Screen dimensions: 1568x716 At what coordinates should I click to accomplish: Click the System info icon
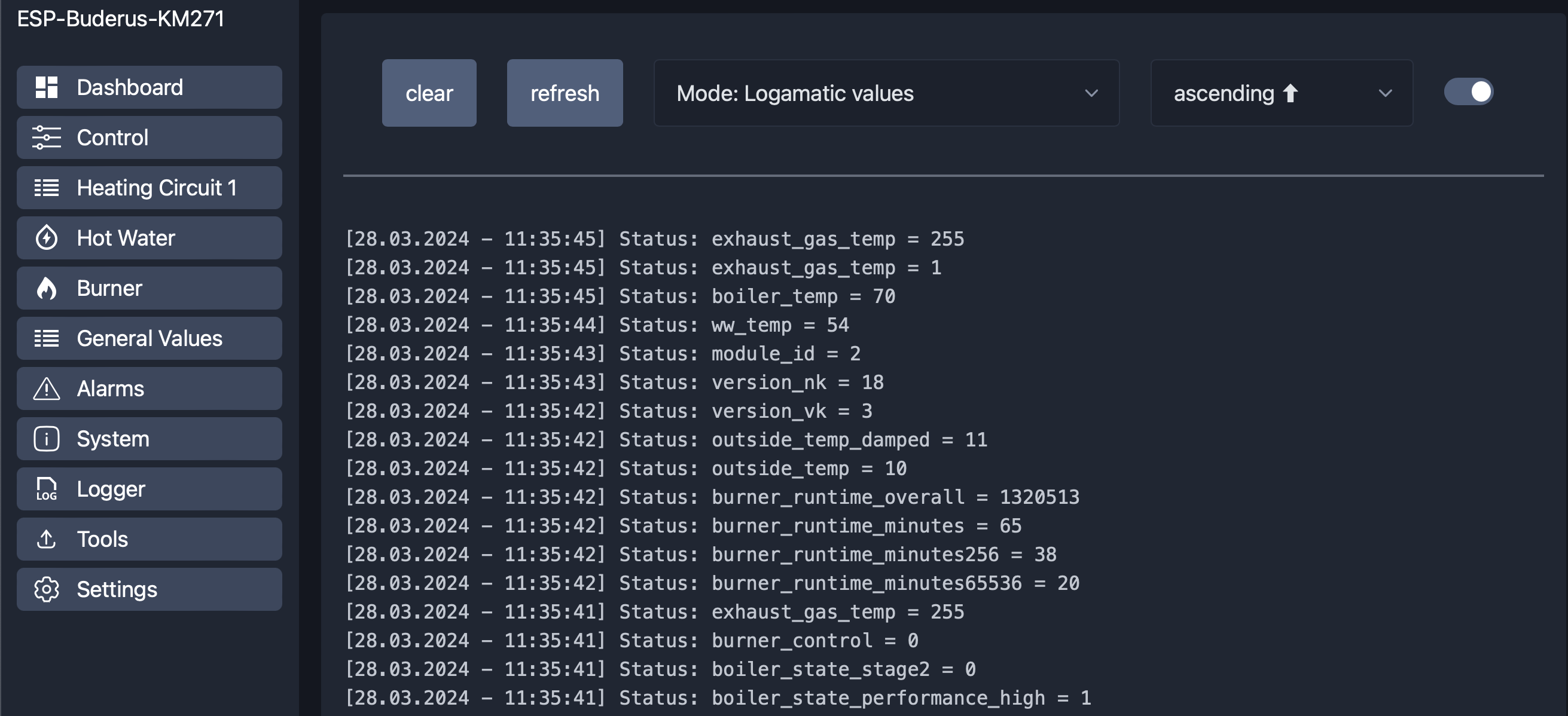point(46,439)
